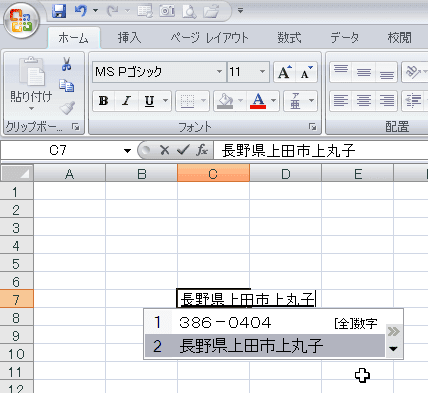Open fill color dropdown arrow
This screenshot has height=393, width=428.
[240, 100]
